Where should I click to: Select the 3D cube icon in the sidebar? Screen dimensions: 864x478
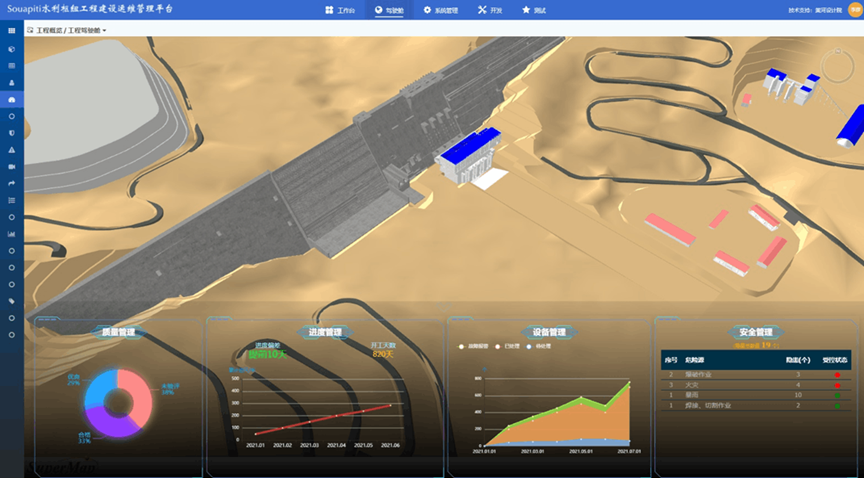coord(12,49)
